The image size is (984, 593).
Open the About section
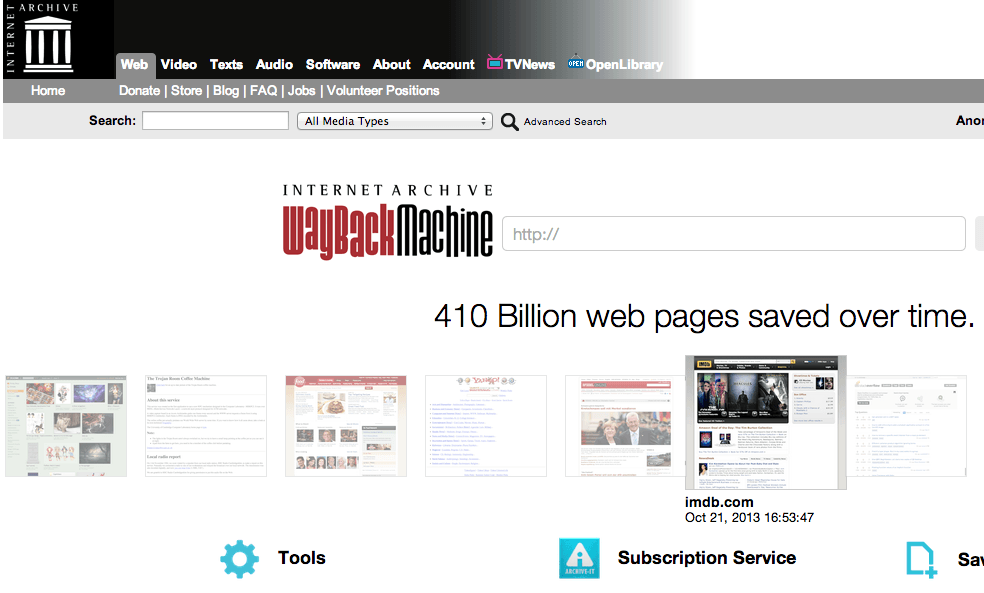coord(392,65)
